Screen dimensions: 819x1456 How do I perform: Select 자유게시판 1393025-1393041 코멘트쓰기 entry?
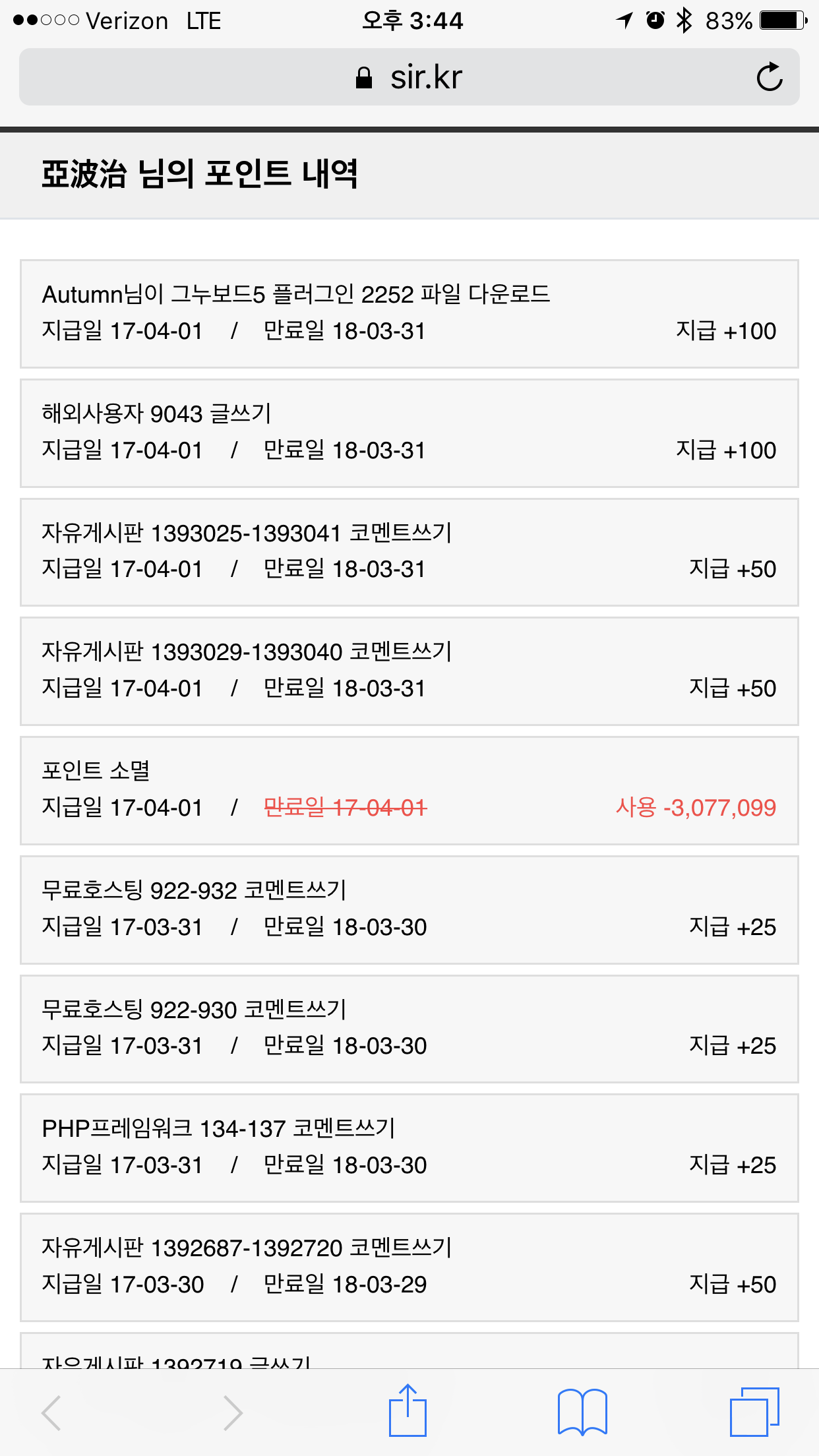(247, 533)
